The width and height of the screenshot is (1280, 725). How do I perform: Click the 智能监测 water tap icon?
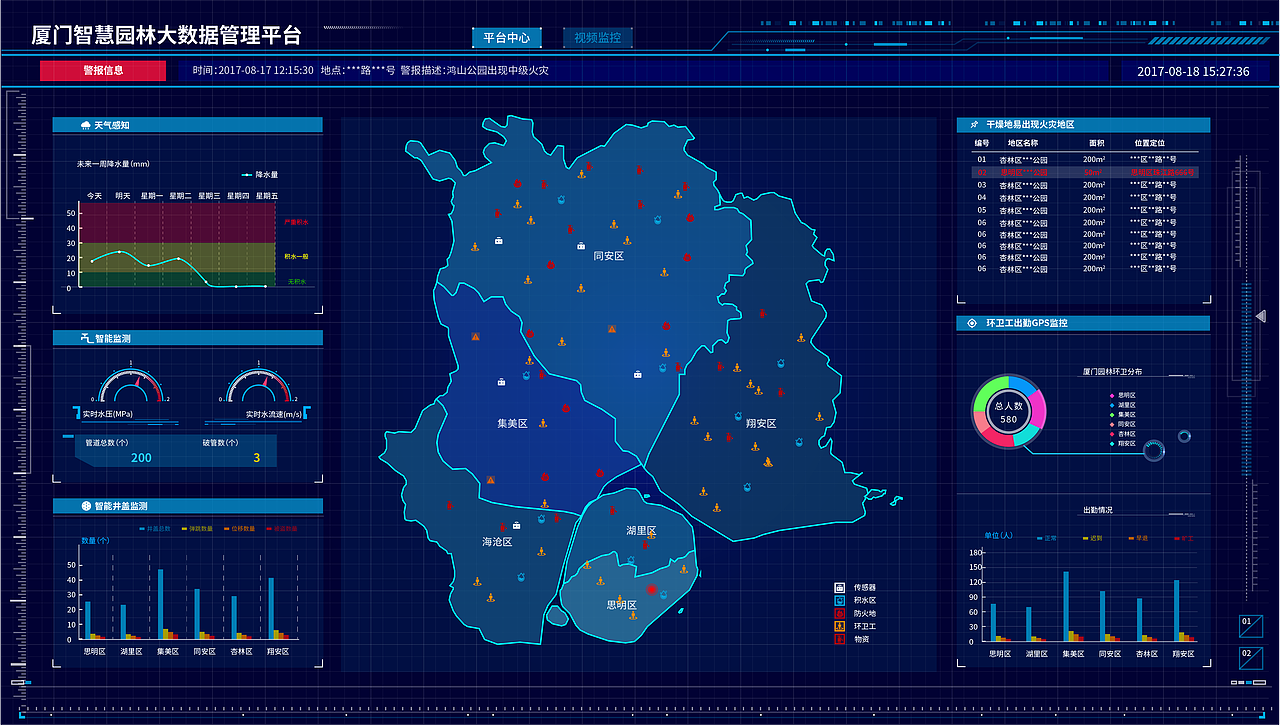[87, 338]
